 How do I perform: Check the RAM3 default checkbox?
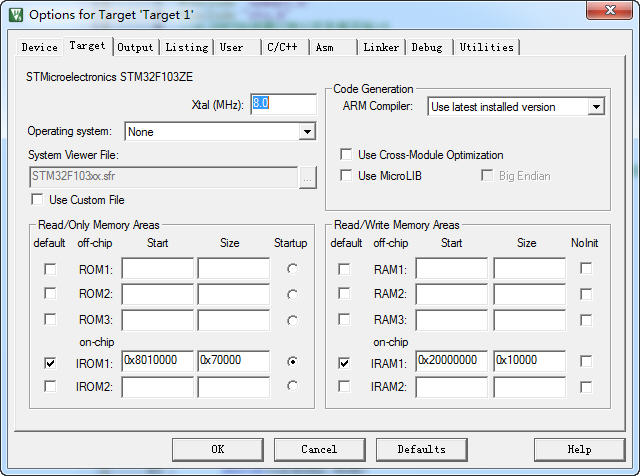[x=344, y=319]
